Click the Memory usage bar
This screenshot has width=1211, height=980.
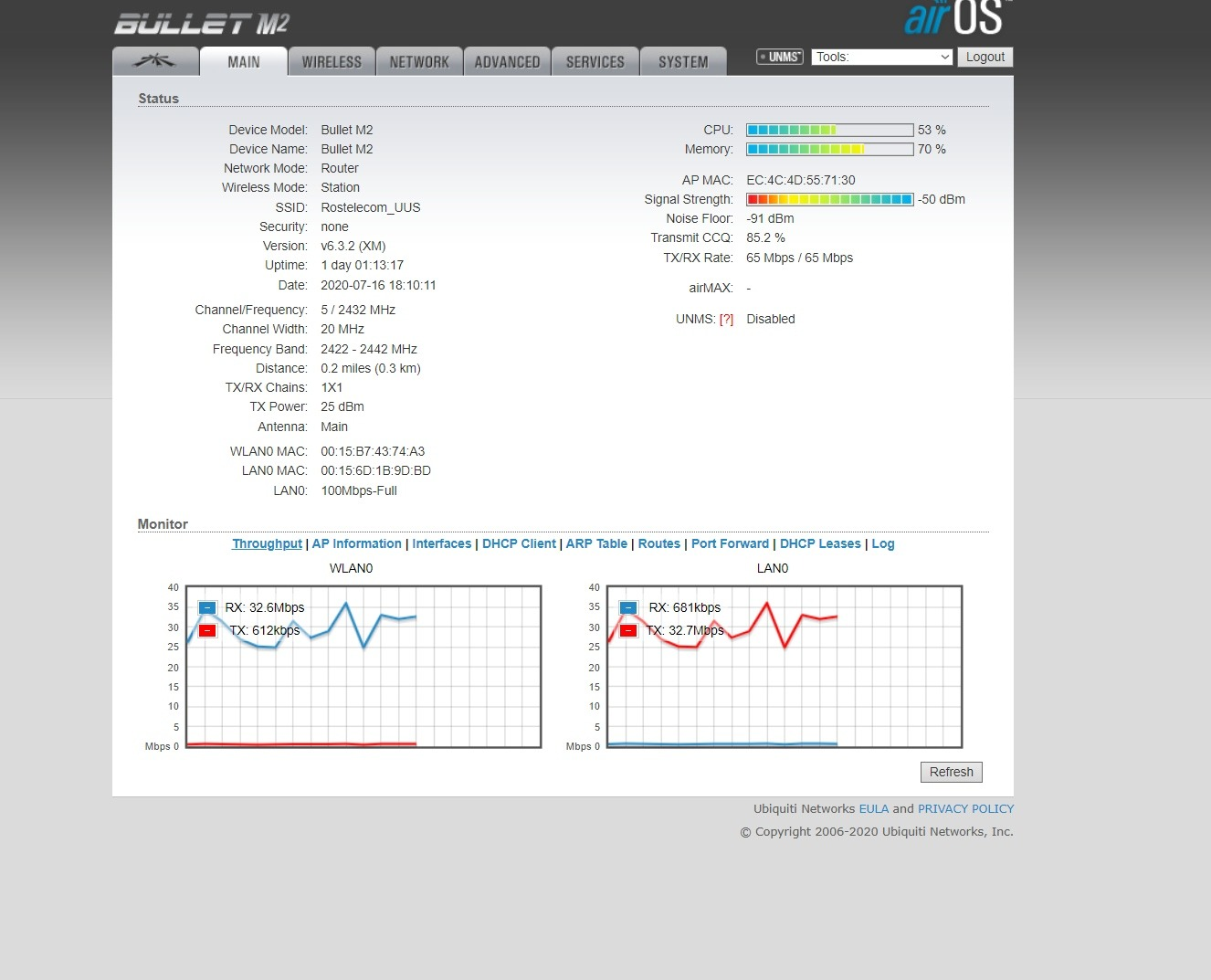pos(830,149)
